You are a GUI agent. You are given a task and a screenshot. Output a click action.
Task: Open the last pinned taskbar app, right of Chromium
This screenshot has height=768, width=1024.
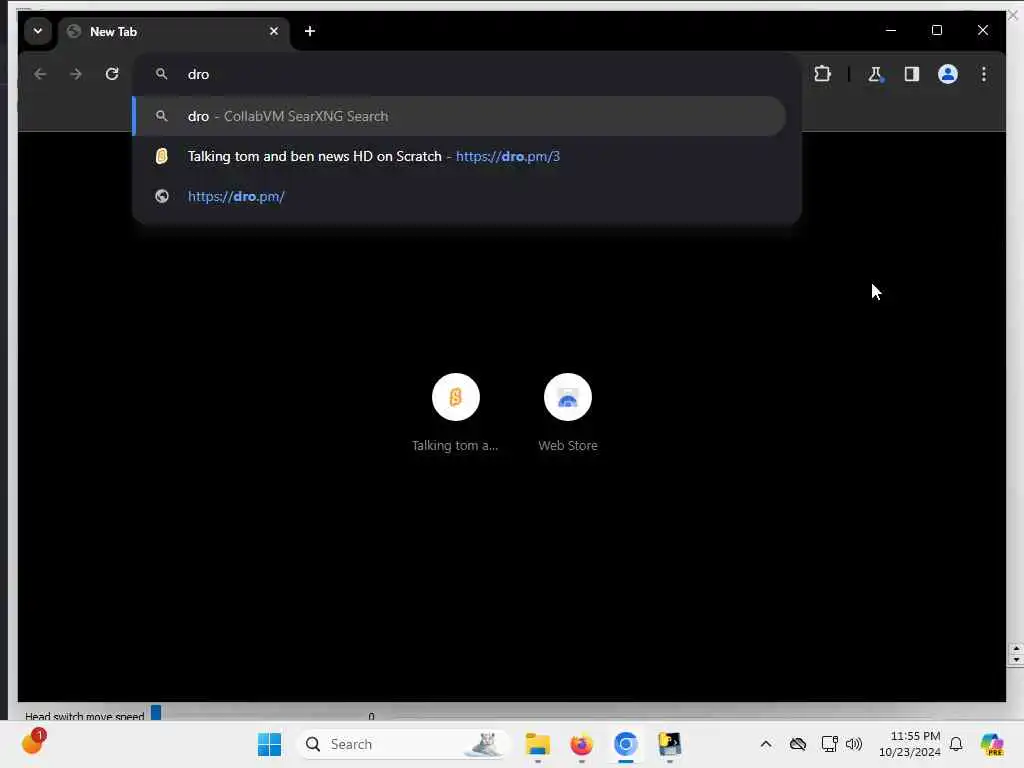669,744
